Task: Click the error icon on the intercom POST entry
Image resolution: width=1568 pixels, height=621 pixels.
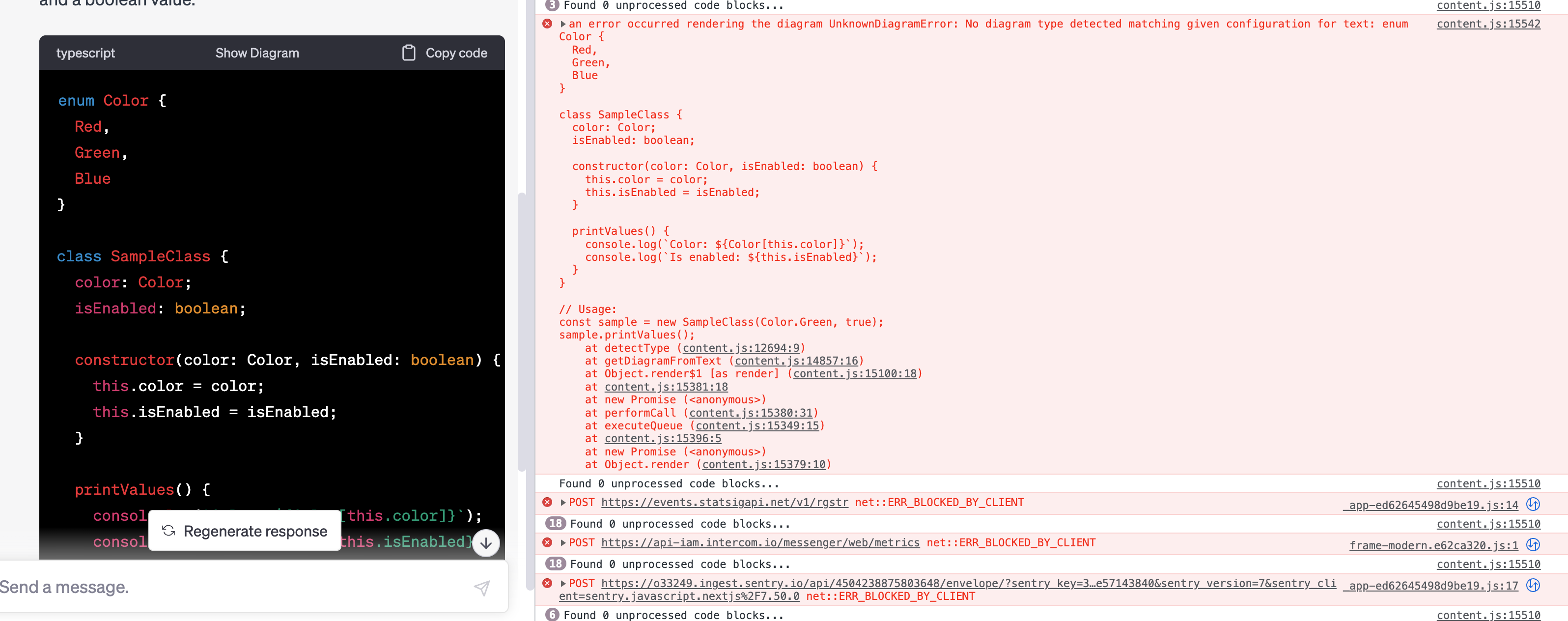Action: tap(547, 542)
